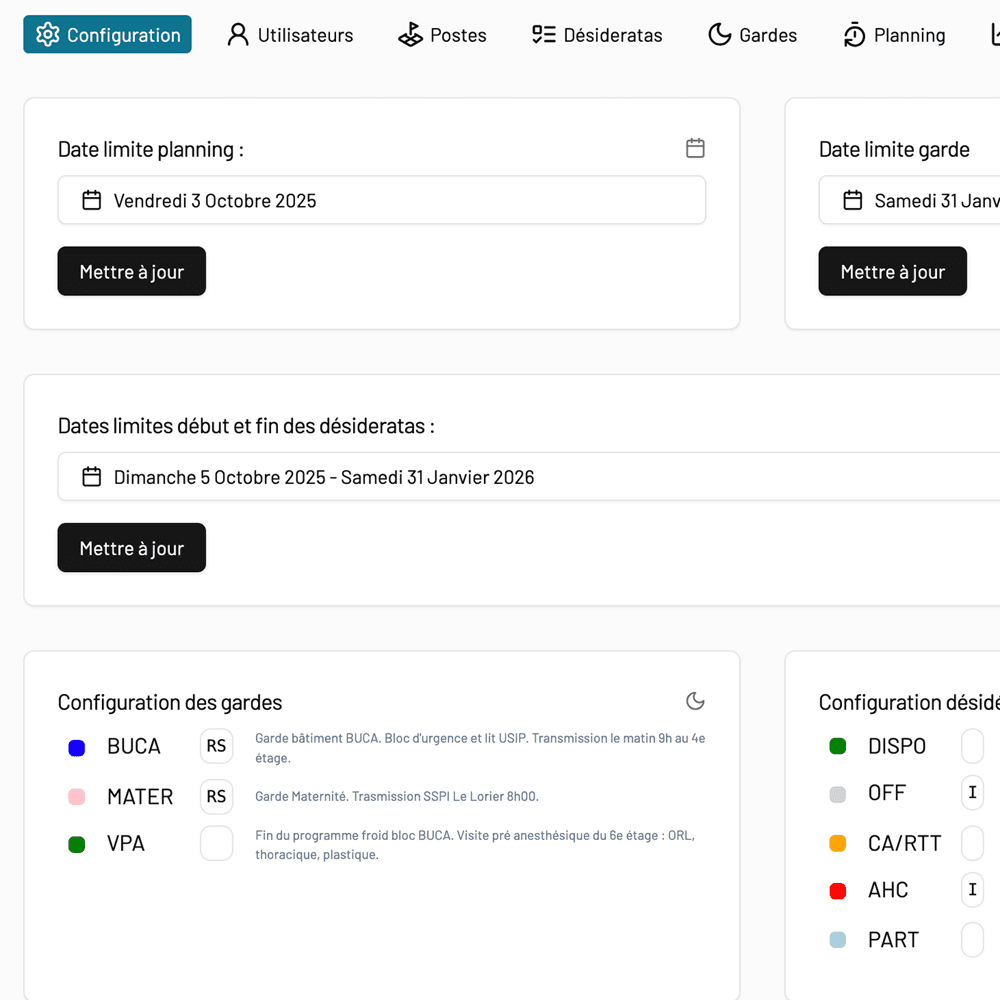Toggle the empty box next to VPA
The height and width of the screenshot is (1000, 1000).
pos(216,843)
